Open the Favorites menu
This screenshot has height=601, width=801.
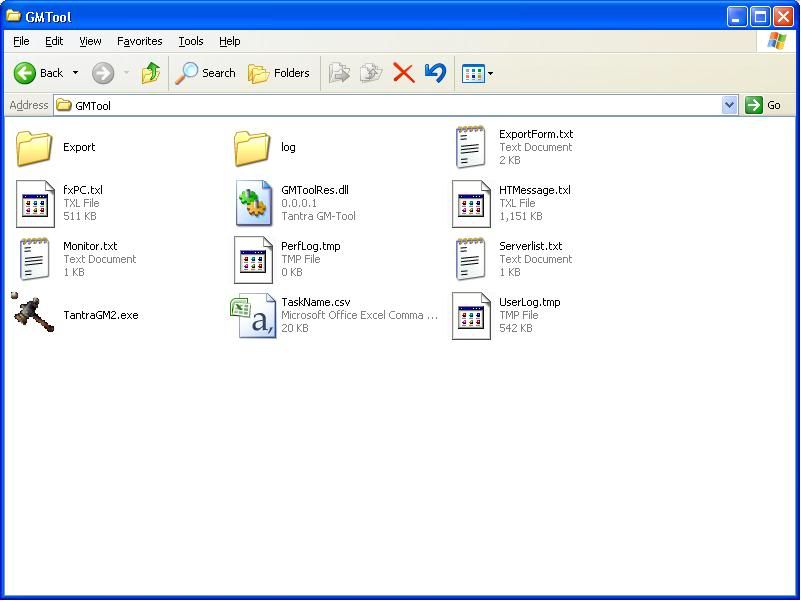point(139,41)
